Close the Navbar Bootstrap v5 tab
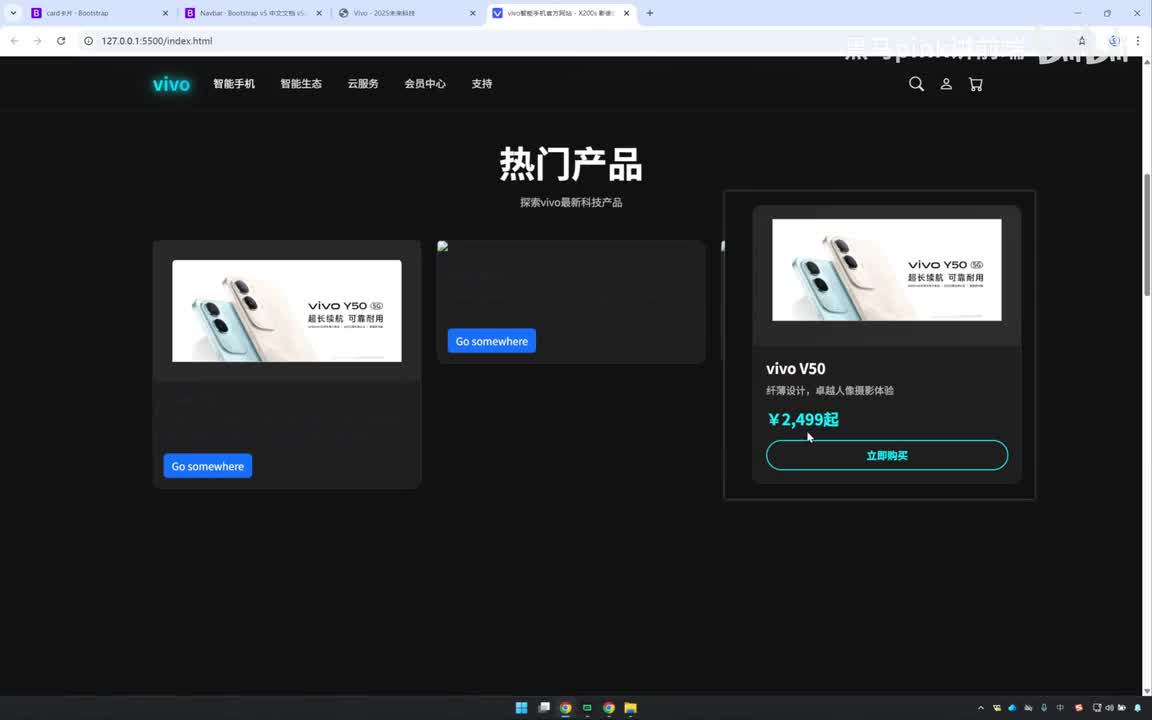Screen dimensions: 1152x720 pos(319,13)
